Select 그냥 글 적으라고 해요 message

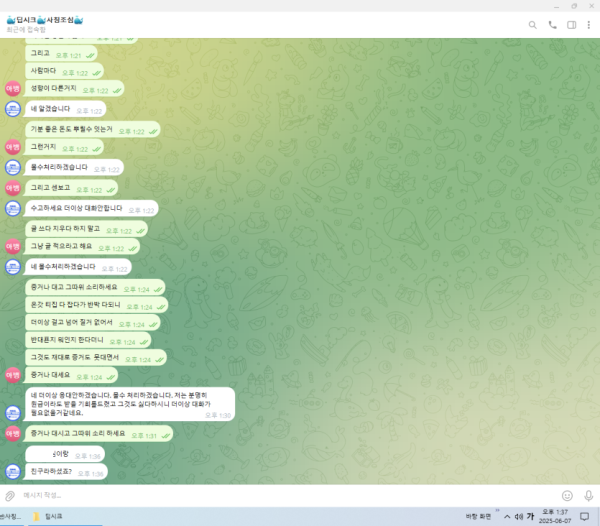point(82,246)
